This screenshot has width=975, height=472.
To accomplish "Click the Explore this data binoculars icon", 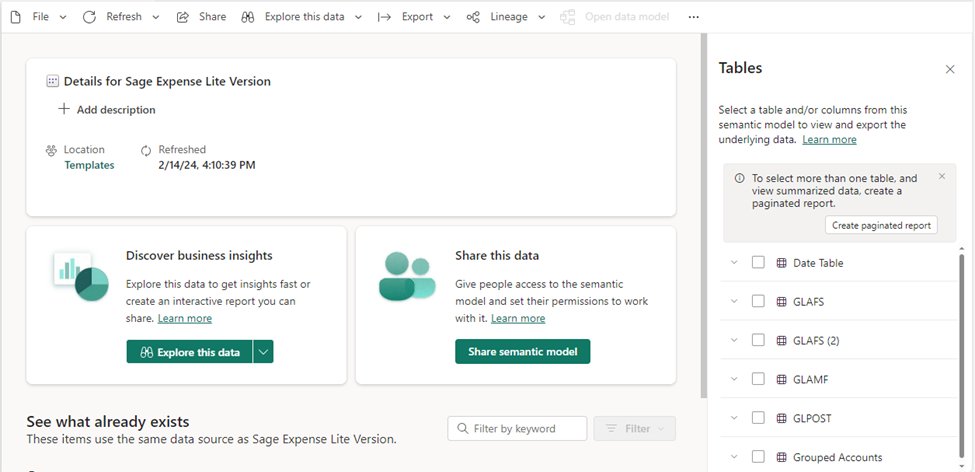I will [248, 17].
